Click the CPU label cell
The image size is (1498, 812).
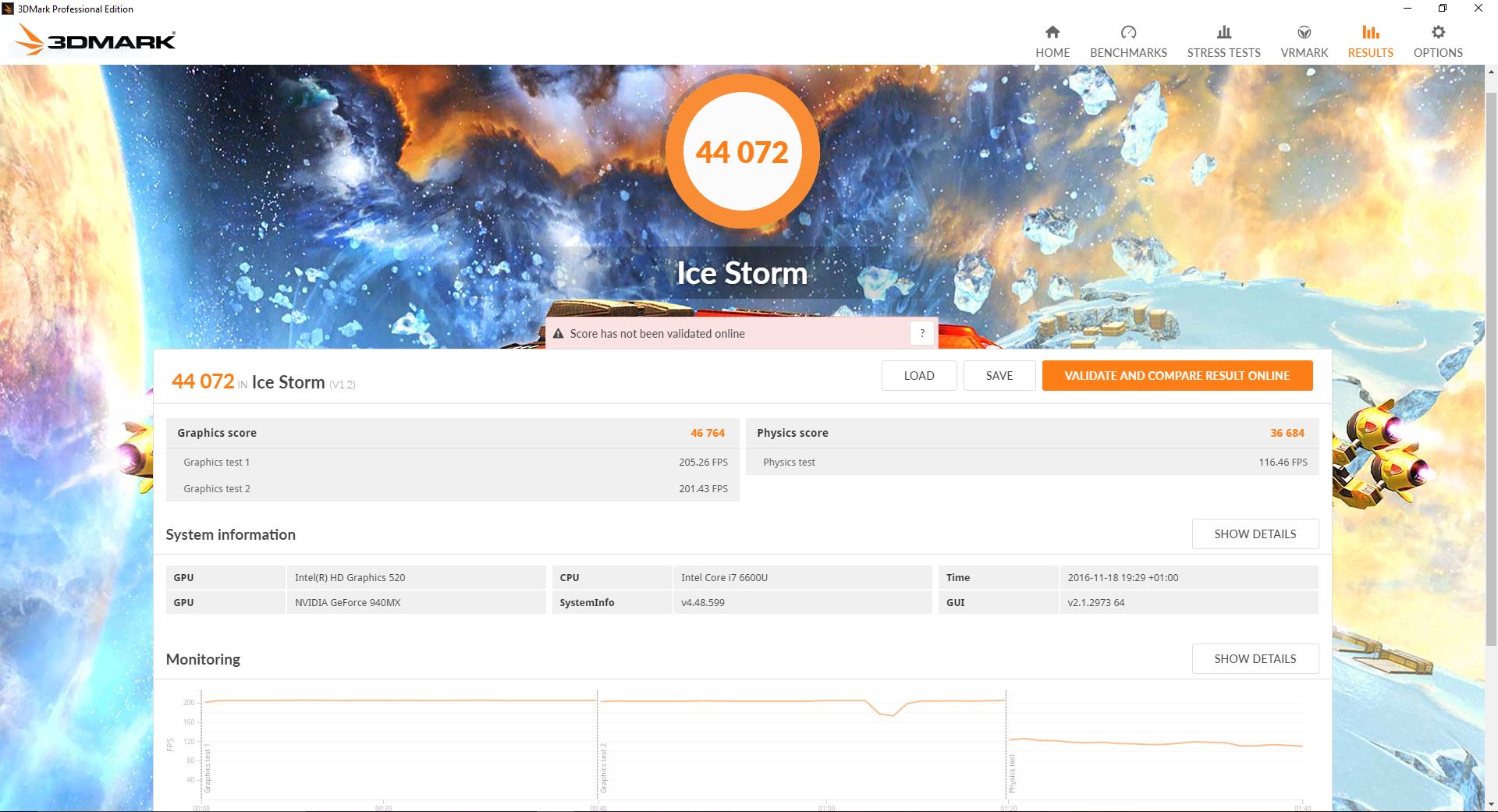[612, 578]
